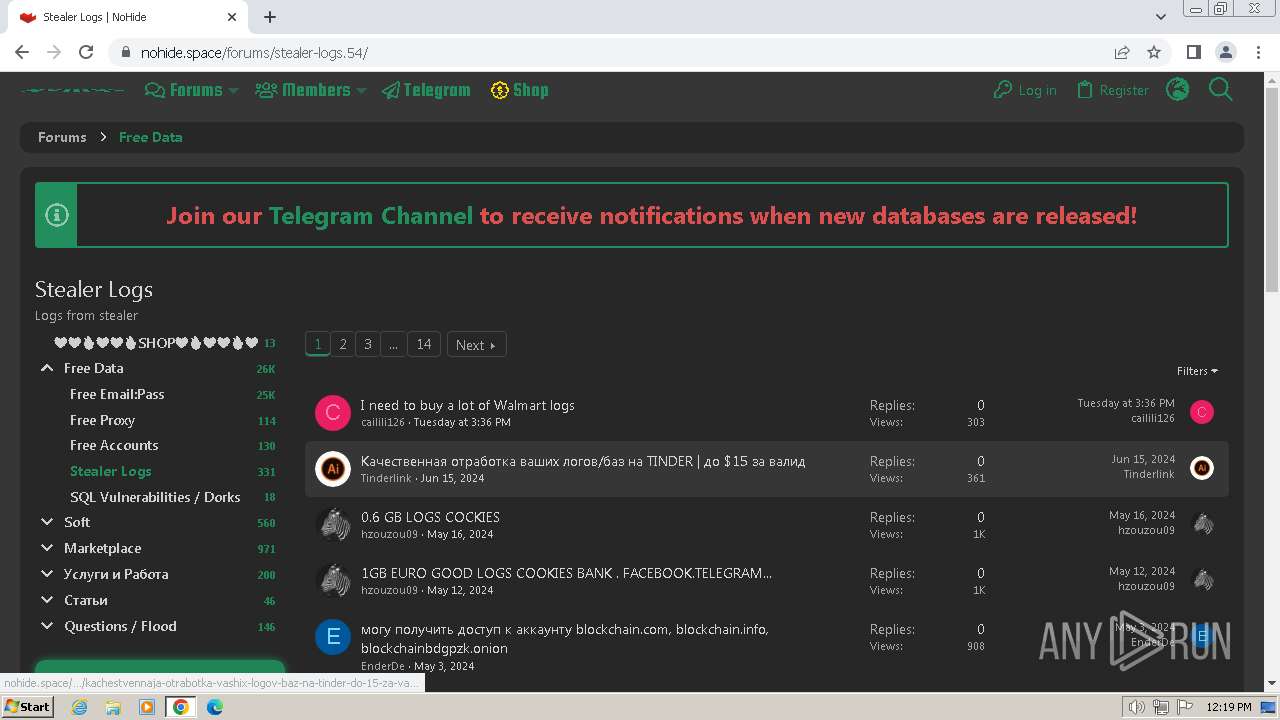Screen dimensions: 1280x720
Task: Expand the Marketplace category
Action: [x=47, y=548]
